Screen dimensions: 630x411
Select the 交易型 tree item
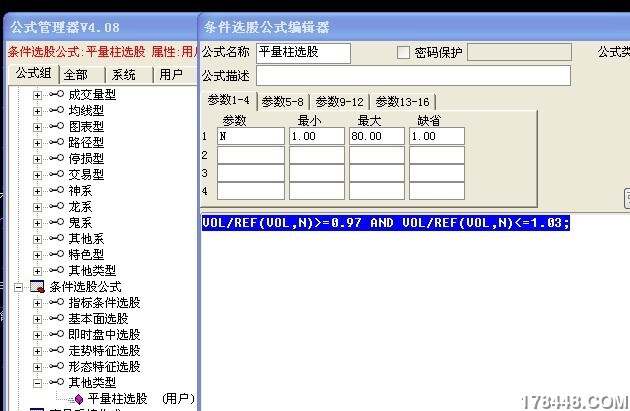coord(86,175)
